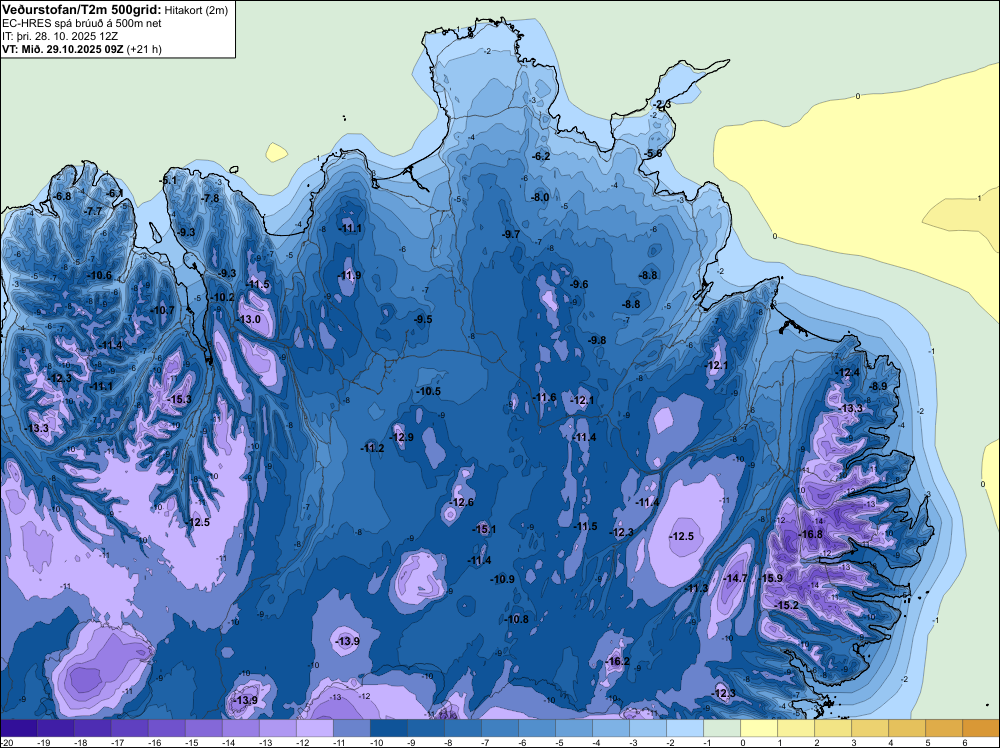
Task: Click the -10.8 temperature value
Action: click(517, 619)
